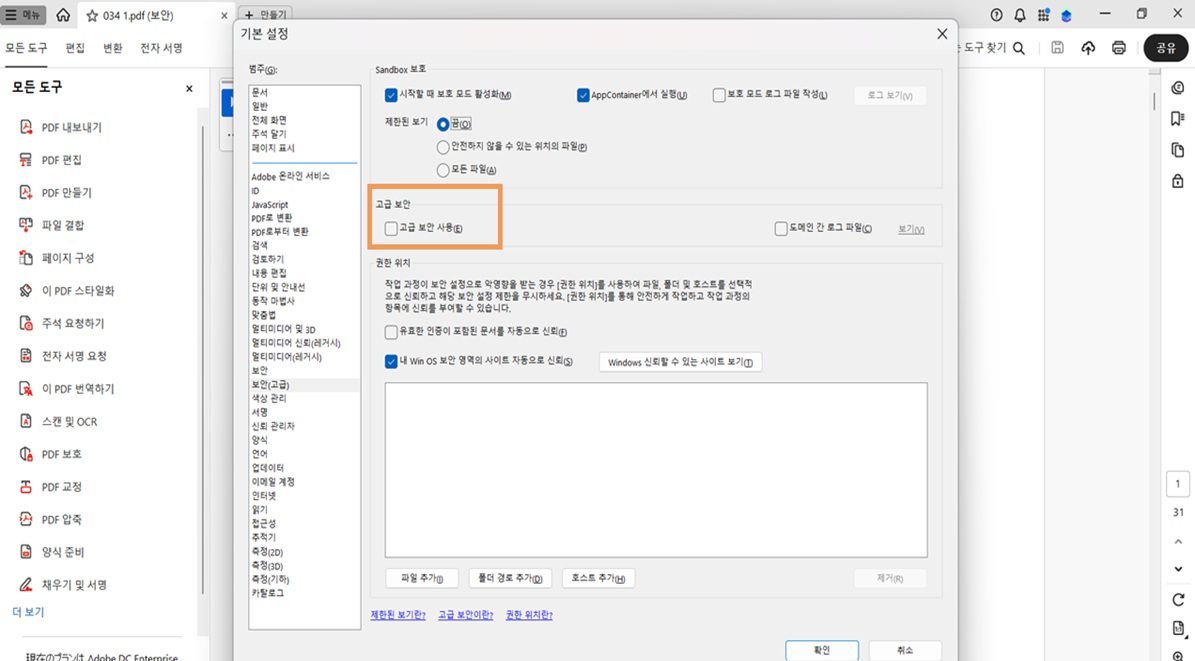
Task: Open the 제한된 보기란? link
Action: [x=398, y=615]
